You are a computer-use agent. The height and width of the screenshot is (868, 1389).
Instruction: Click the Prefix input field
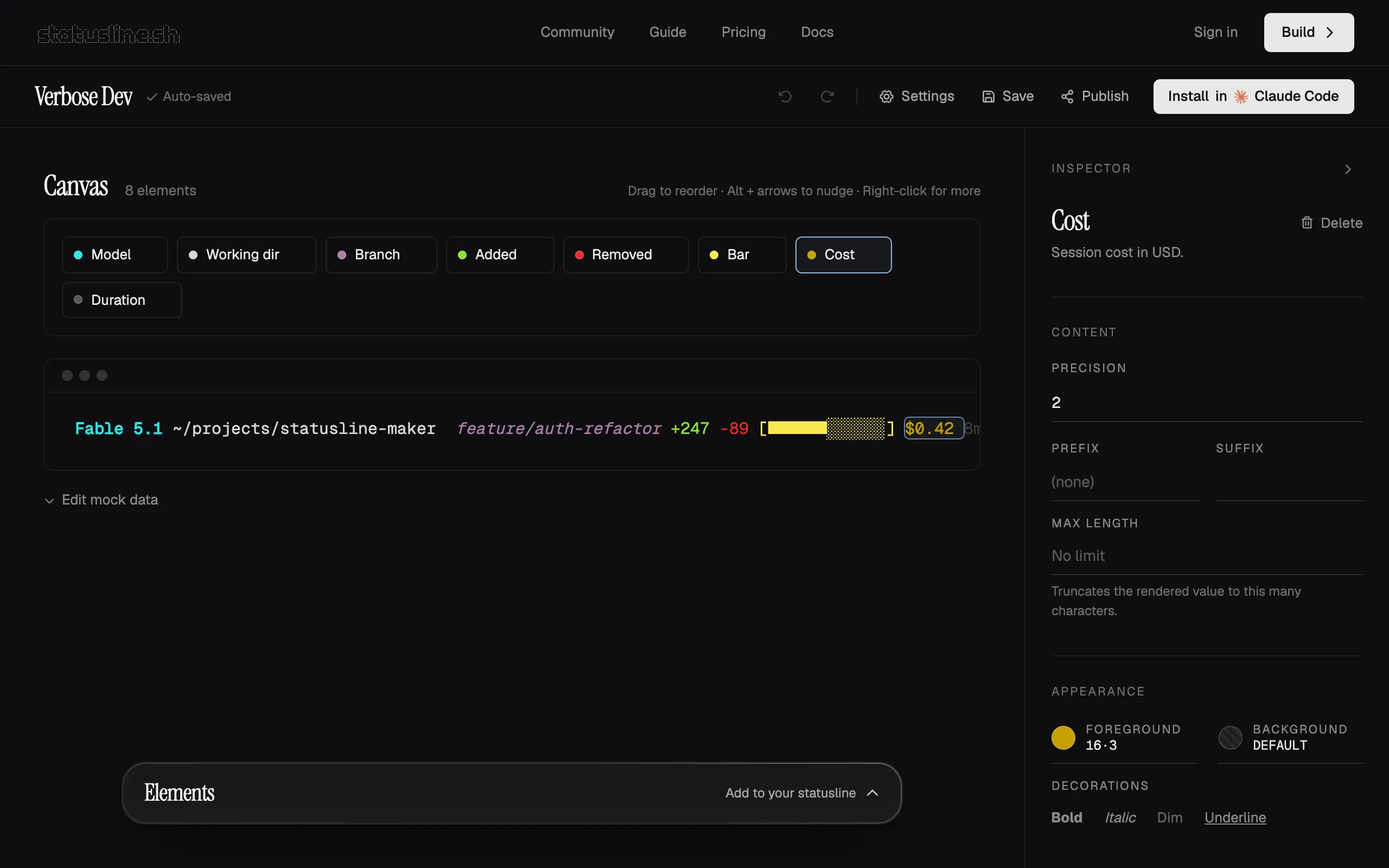(1124, 482)
